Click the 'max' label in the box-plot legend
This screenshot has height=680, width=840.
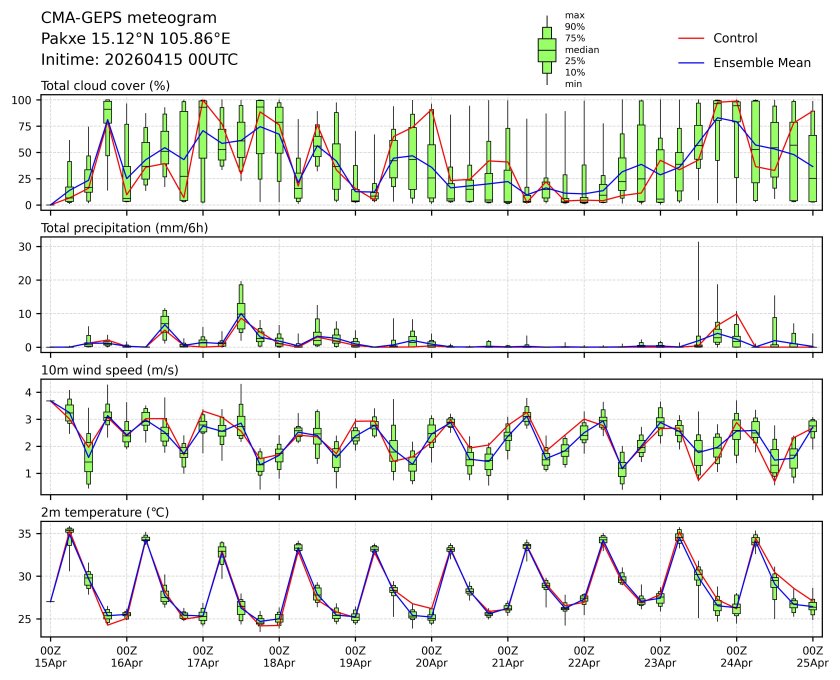click(x=574, y=15)
